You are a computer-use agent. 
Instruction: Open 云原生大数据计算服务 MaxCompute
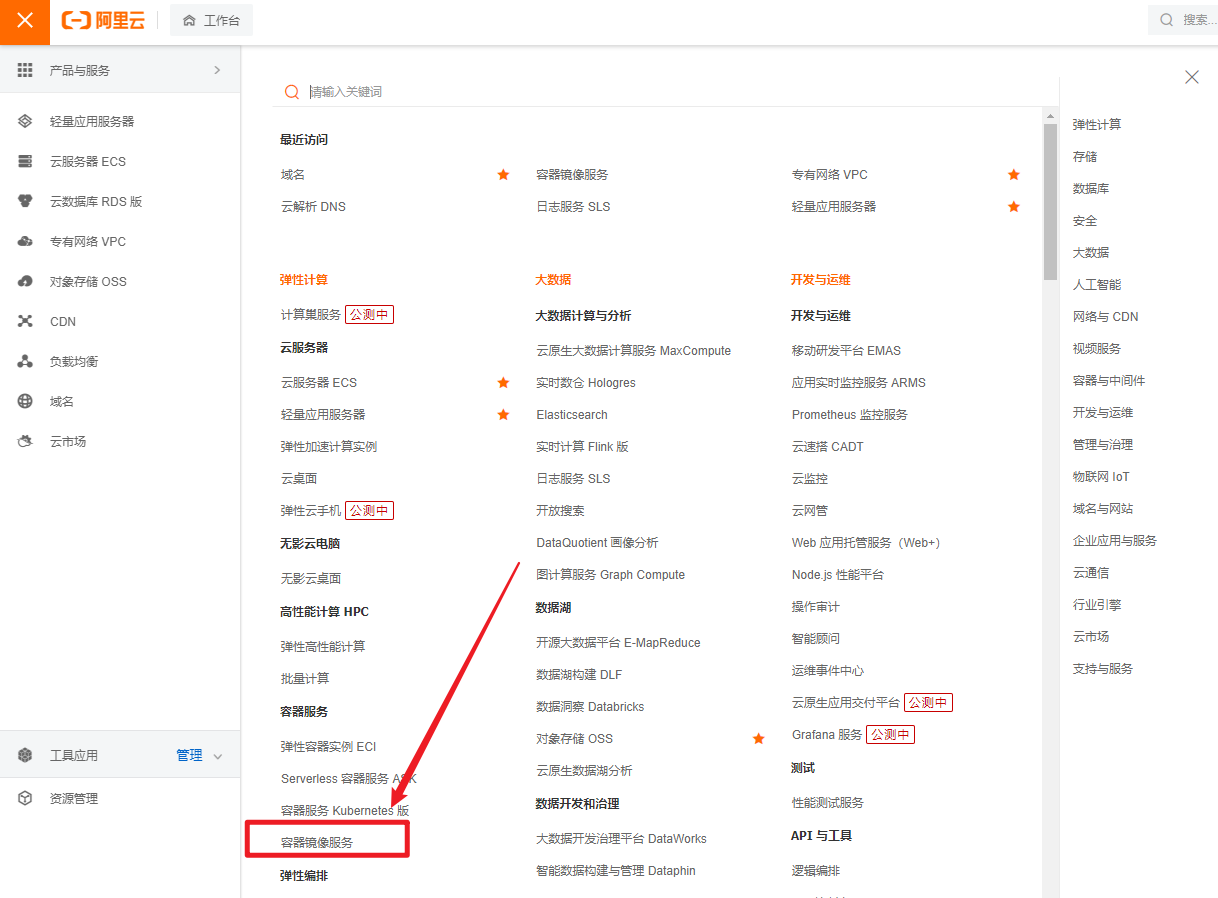point(633,350)
